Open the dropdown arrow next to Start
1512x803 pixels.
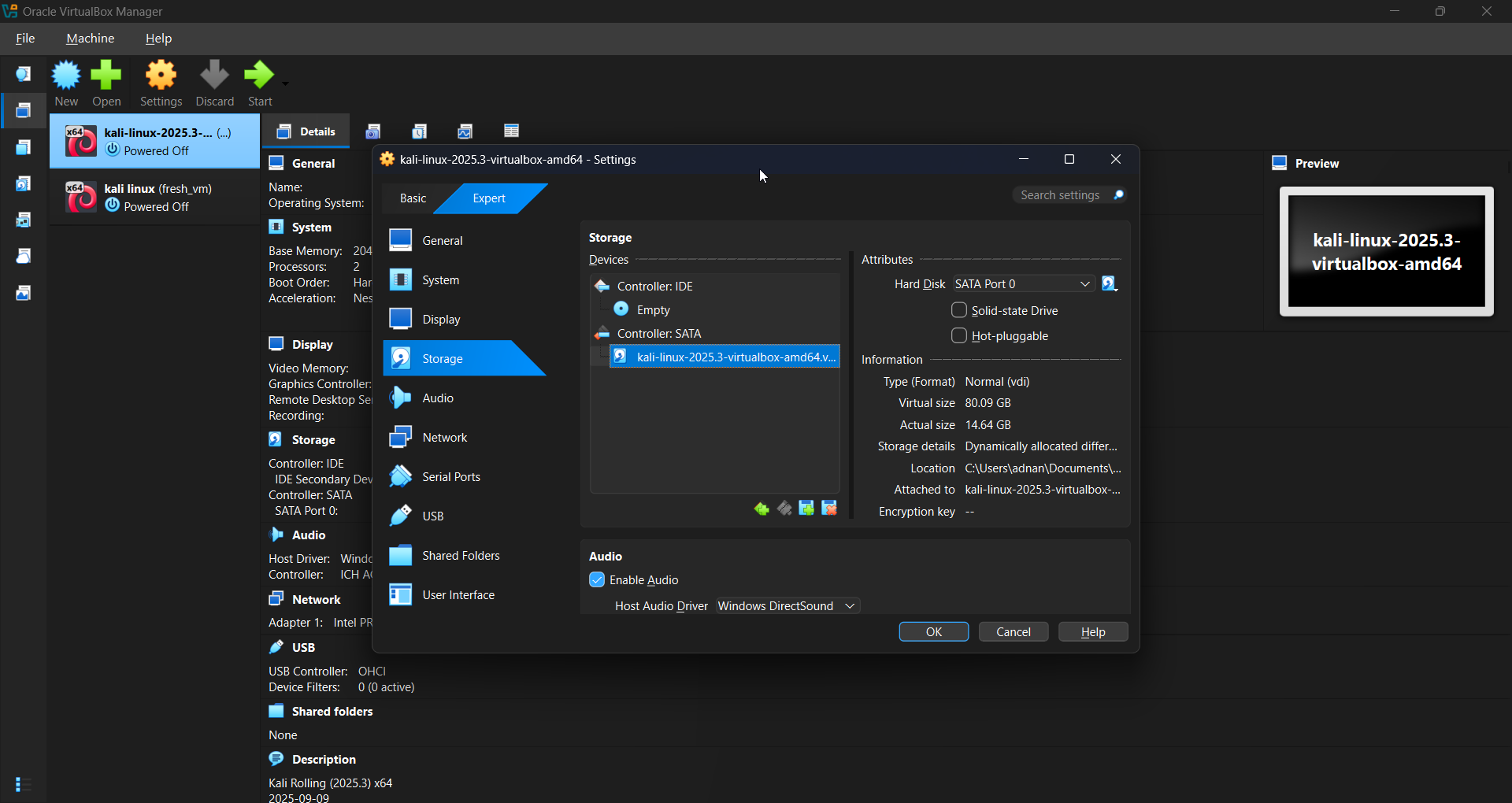pyautogui.click(x=285, y=83)
